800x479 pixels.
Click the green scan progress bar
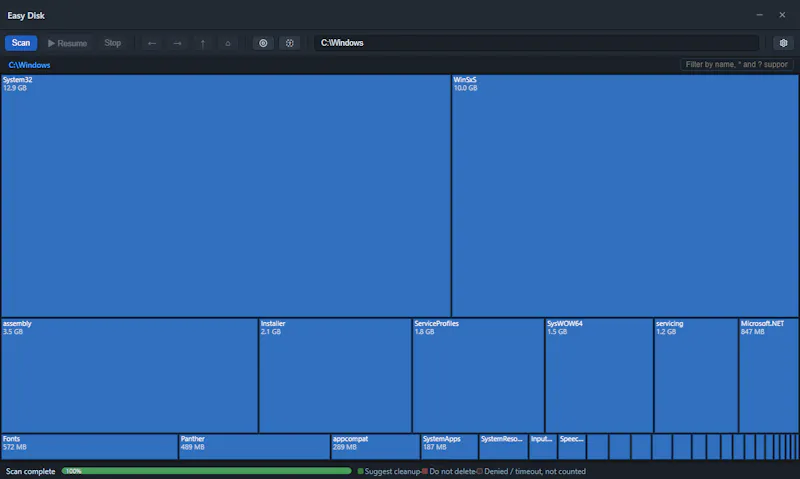coord(207,471)
